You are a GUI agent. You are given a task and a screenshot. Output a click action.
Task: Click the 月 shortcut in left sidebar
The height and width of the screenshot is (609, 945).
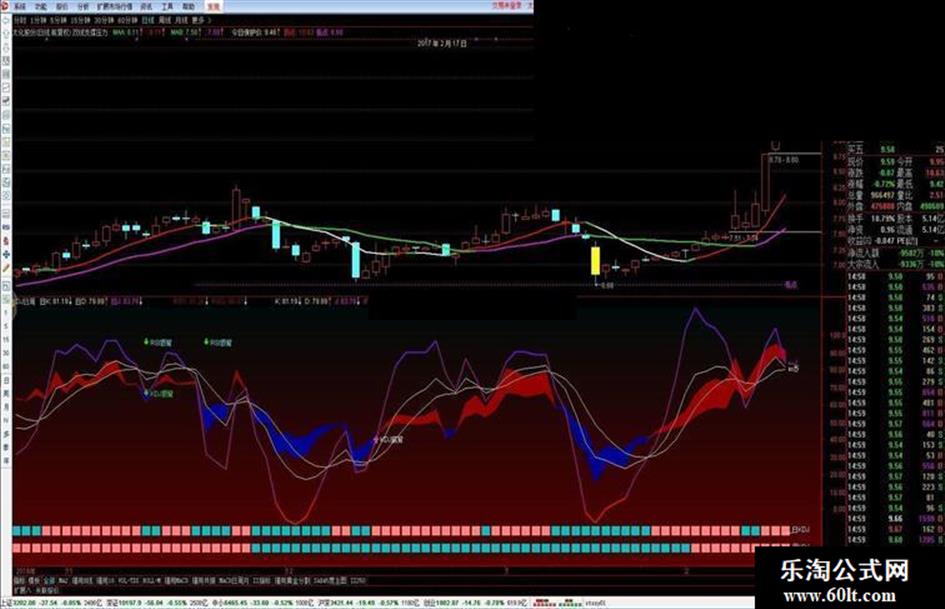pyautogui.click(x=6, y=406)
